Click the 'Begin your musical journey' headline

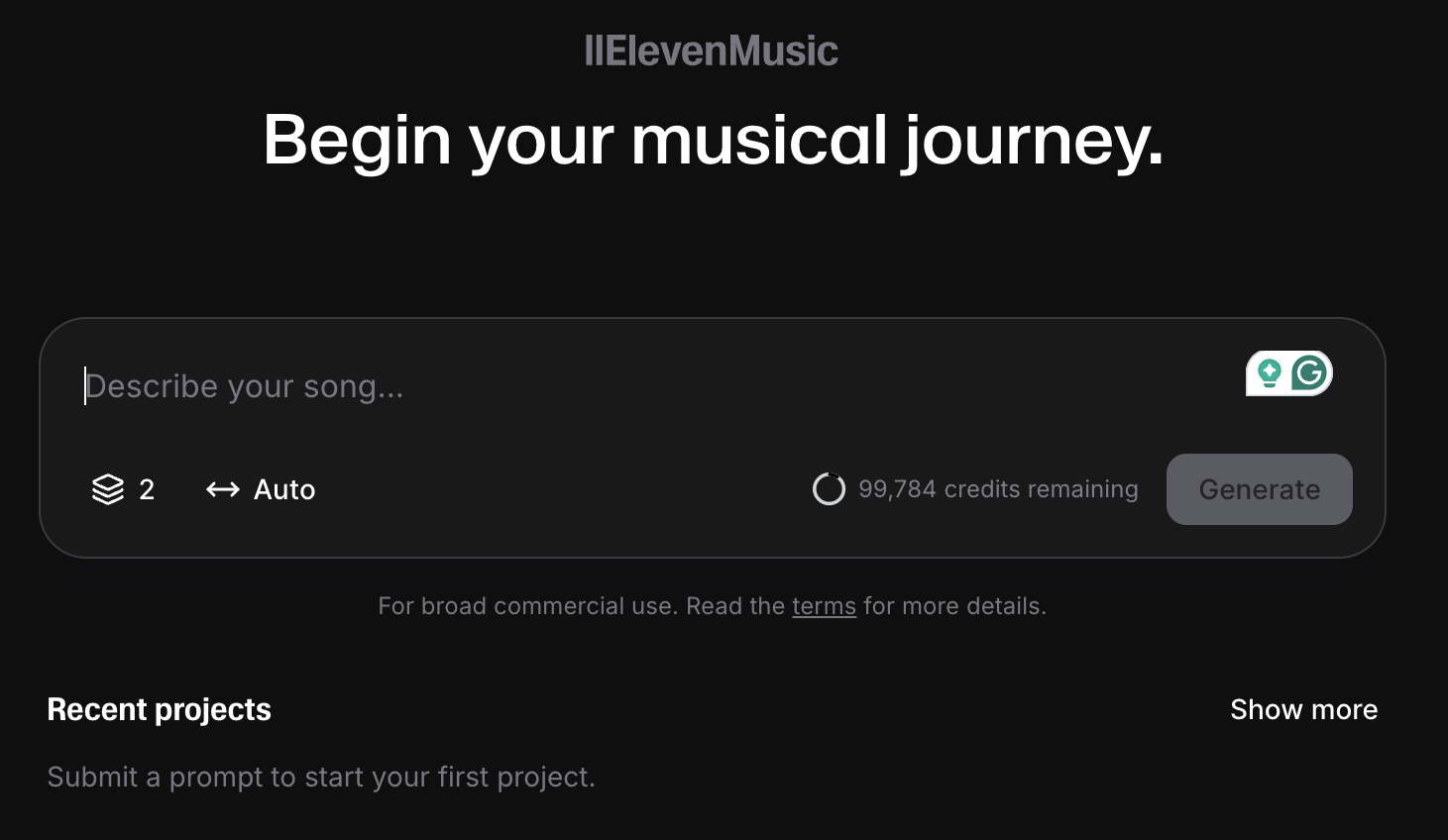point(713,140)
